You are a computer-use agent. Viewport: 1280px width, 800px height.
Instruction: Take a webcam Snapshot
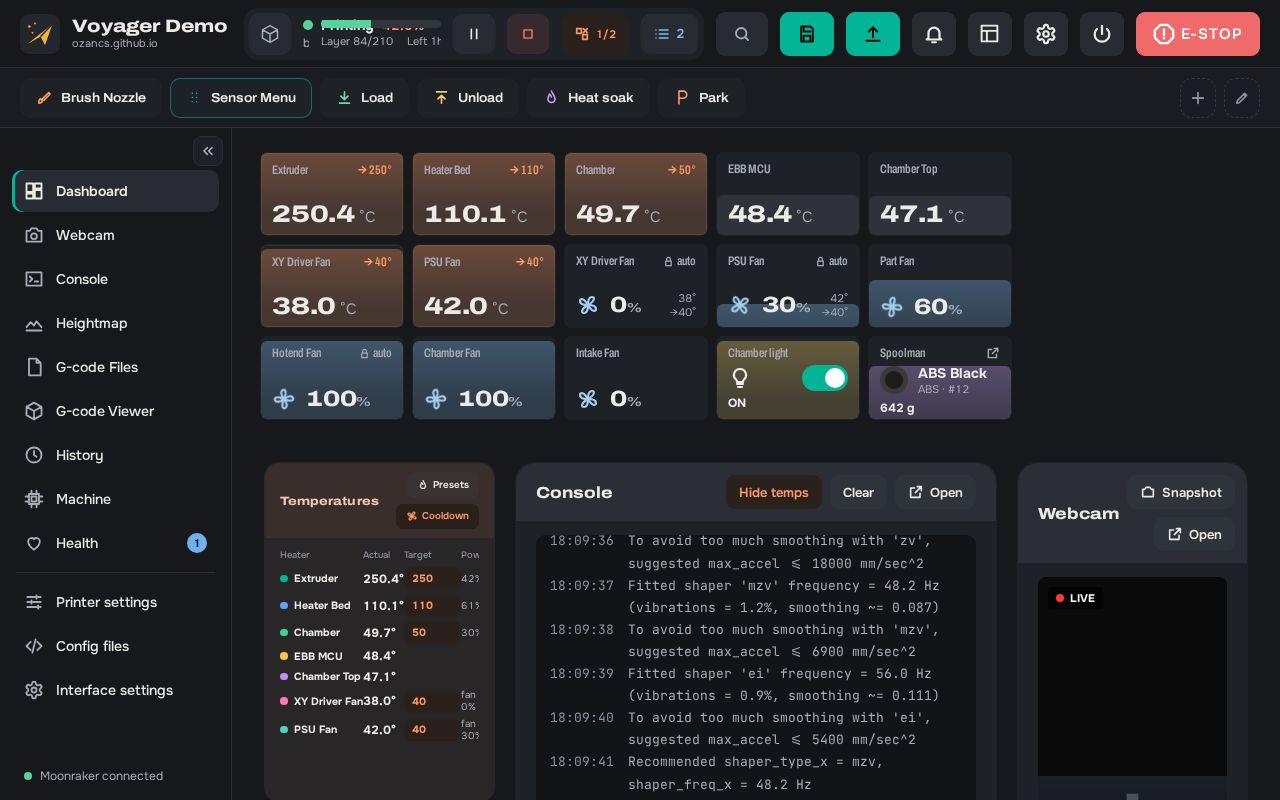pyautogui.click(x=1181, y=492)
